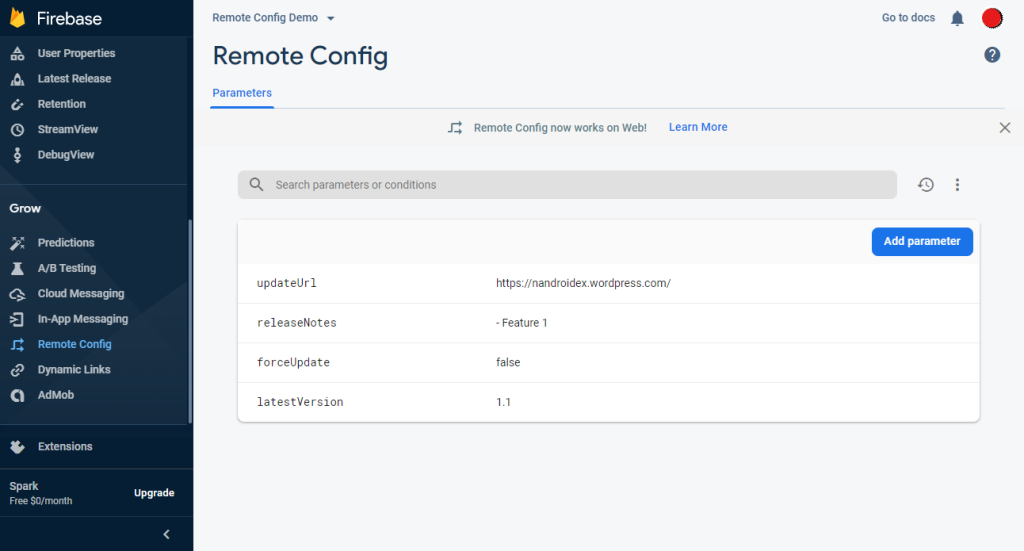Click the notifications bell icon

957,18
